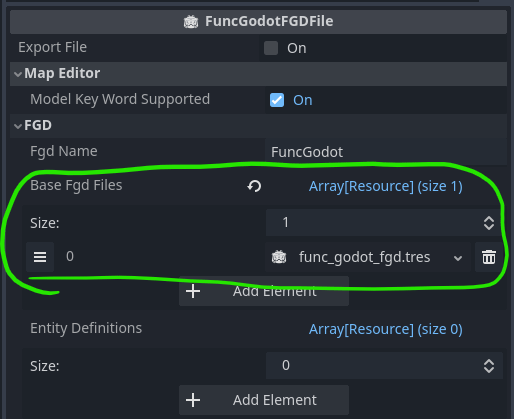This screenshot has height=419, width=514.
Task: Collapse the FGD section
Action: 18,126
